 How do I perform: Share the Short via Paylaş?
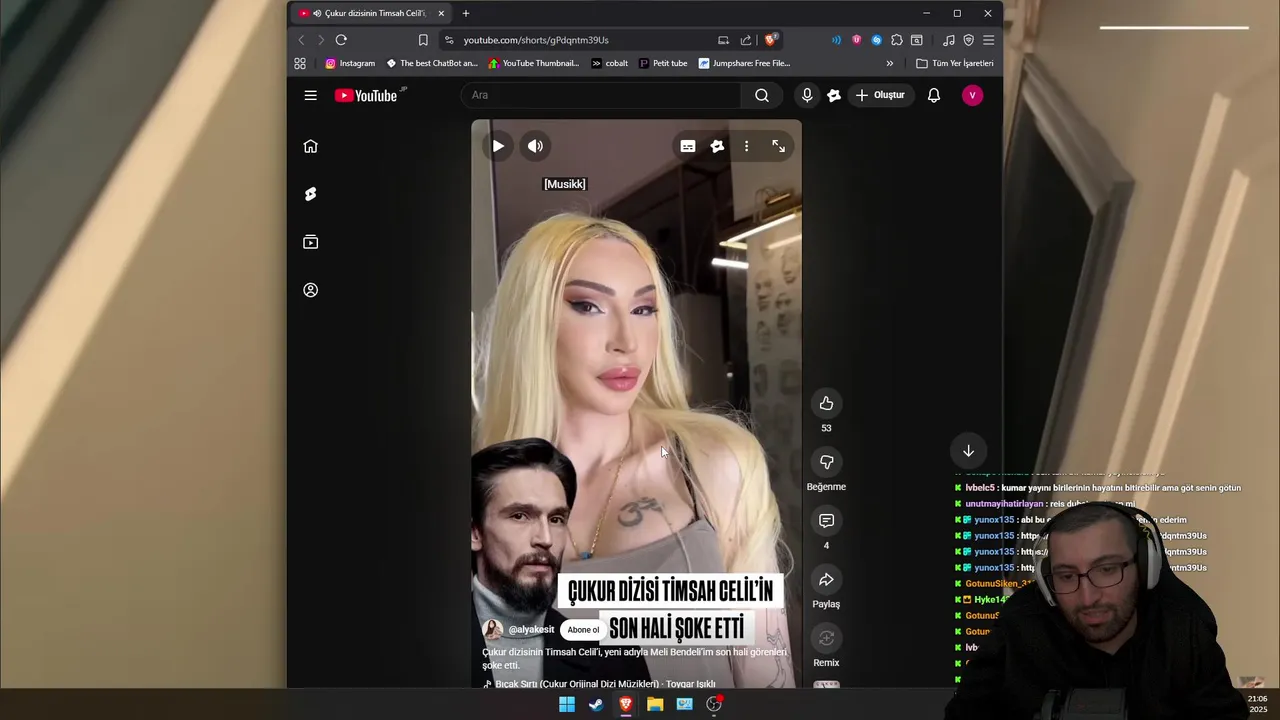click(x=826, y=580)
